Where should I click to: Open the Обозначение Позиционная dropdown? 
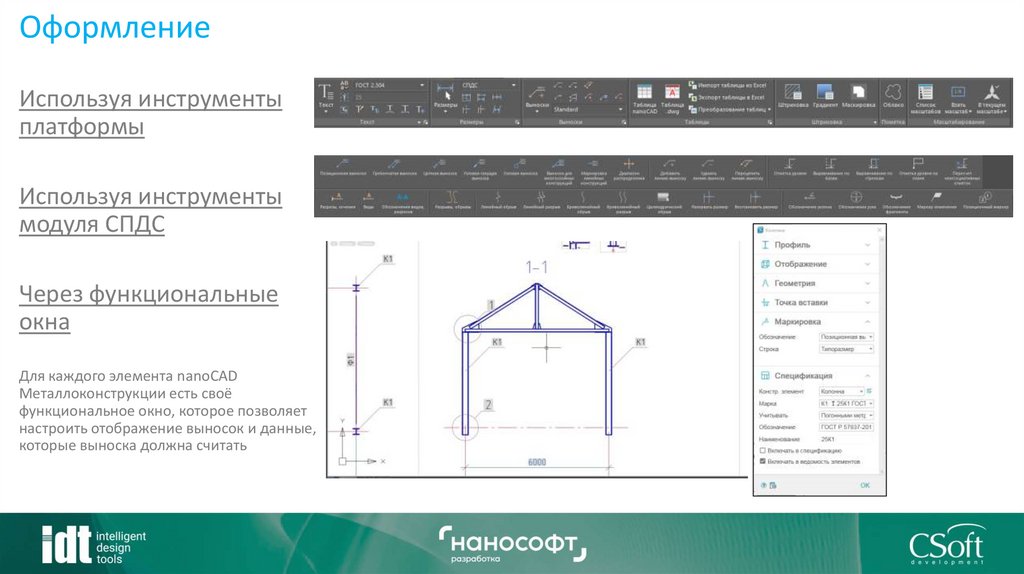click(846, 337)
